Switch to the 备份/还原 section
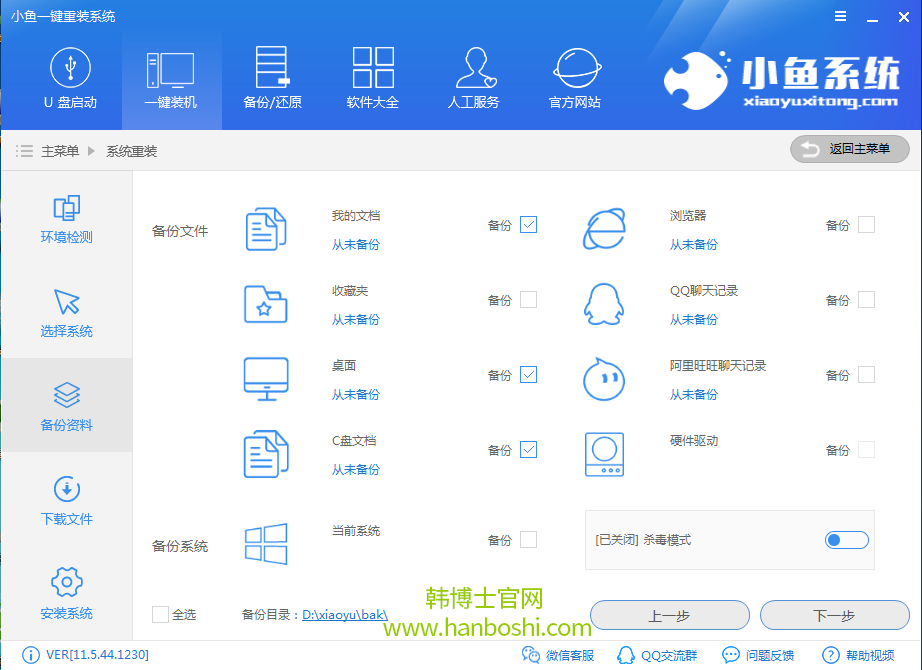Image resolution: width=922 pixels, height=670 pixels. [271, 78]
